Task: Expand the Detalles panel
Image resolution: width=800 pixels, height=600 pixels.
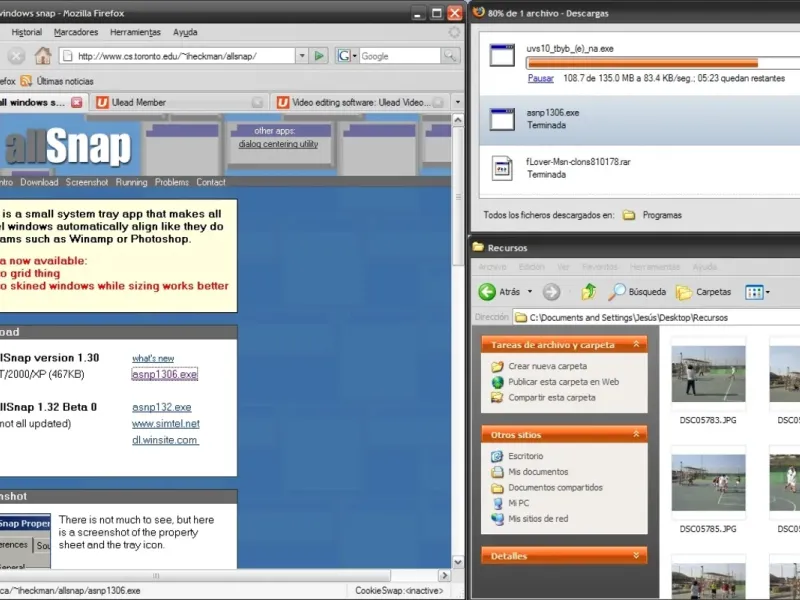Action: tap(636, 556)
